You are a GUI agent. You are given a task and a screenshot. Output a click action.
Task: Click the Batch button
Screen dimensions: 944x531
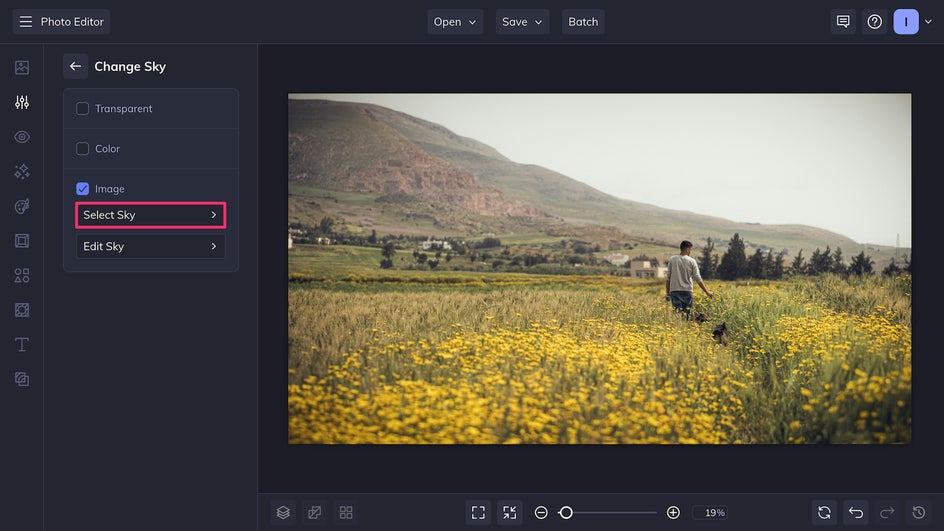pyautogui.click(x=583, y=22)
